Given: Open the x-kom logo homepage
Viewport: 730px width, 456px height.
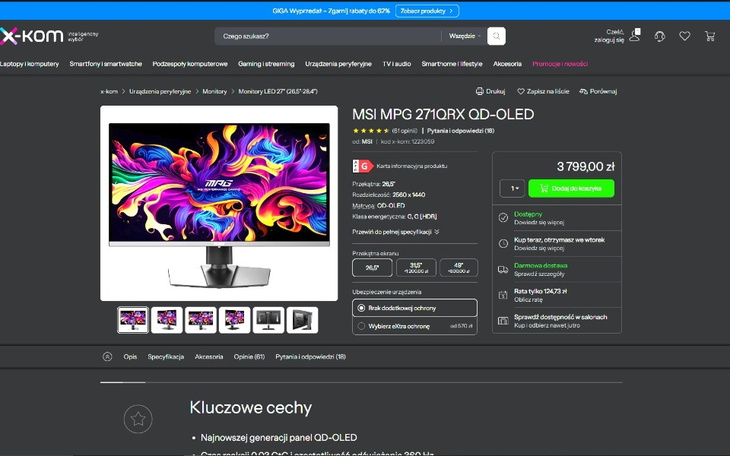Looking at the screenshot, I should [x=31, y=36].
